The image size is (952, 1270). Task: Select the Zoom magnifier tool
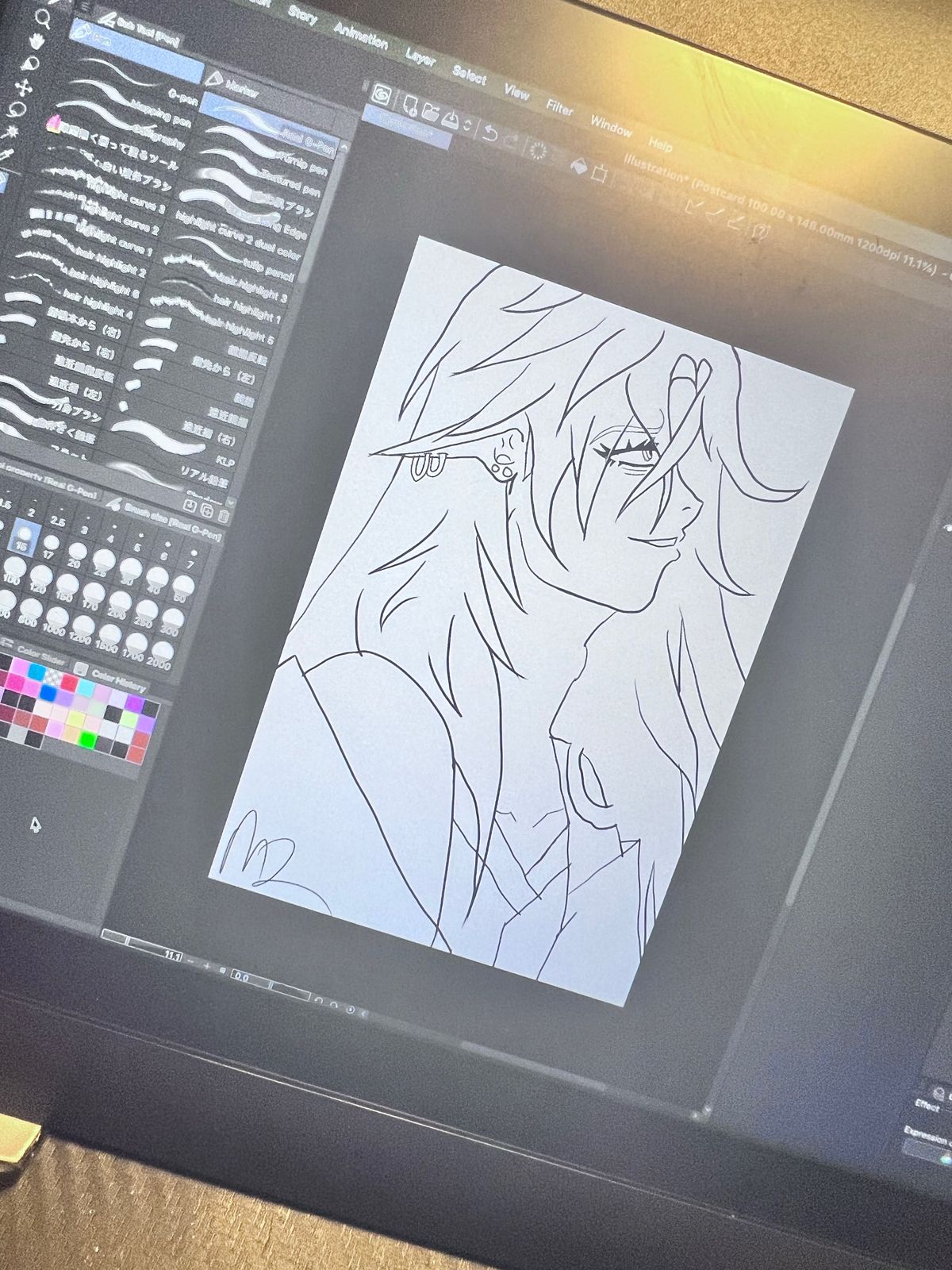(42, 19)
